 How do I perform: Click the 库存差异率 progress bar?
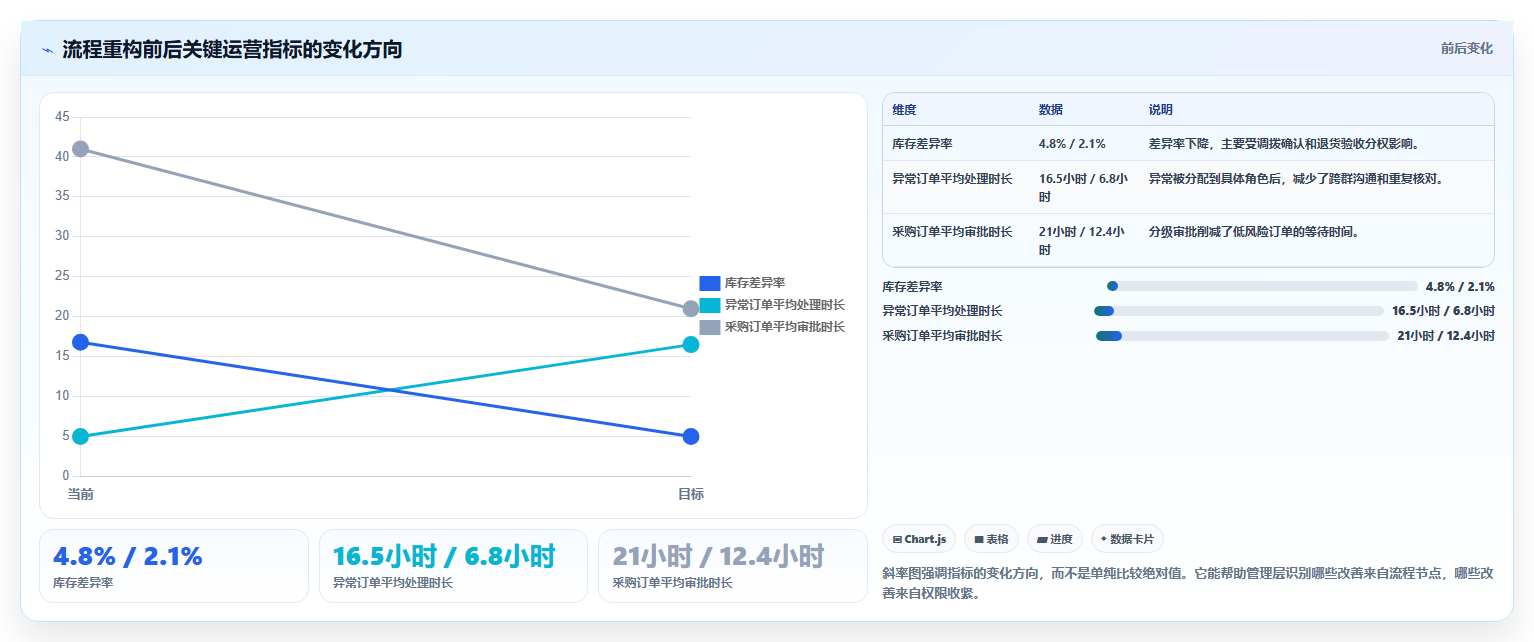(x=1262, y=286)
